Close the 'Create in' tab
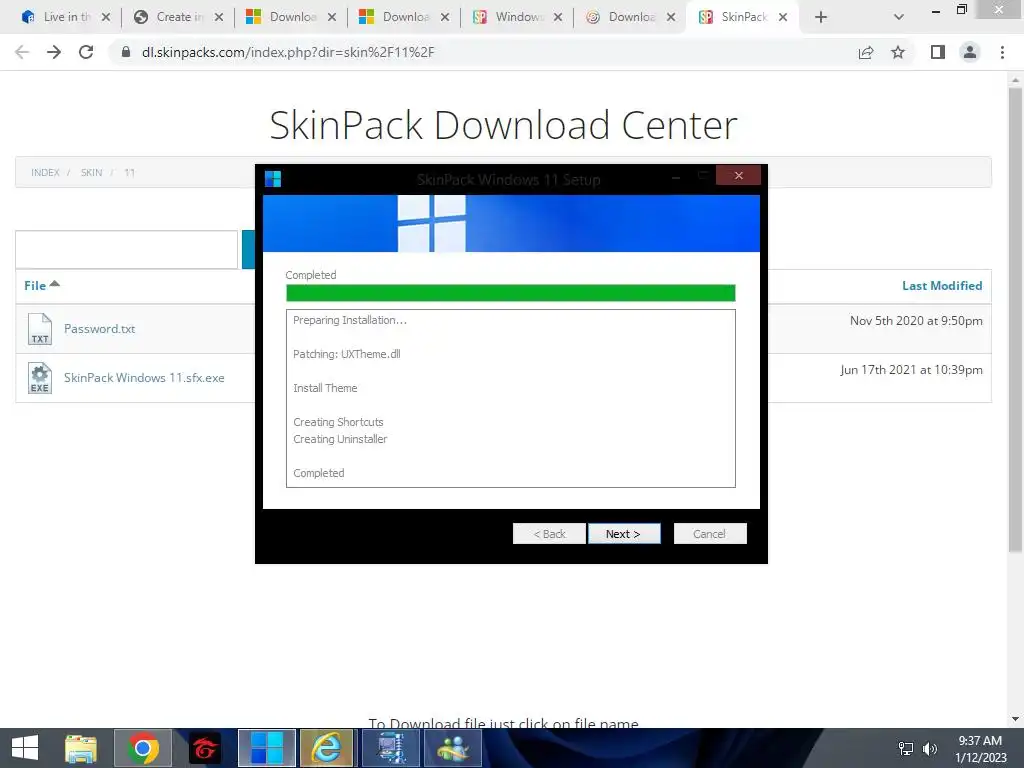Image resolution: width=1024 pixels, height=768 pixels. click(x=219, y=17)
